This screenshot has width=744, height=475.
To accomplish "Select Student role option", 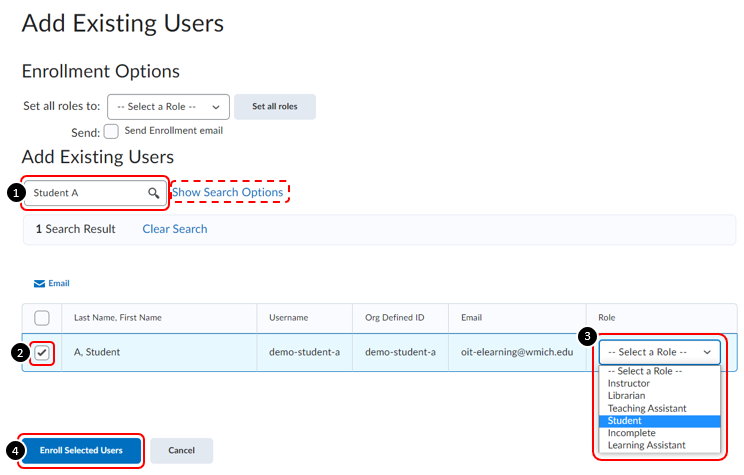I will [660, 421].
